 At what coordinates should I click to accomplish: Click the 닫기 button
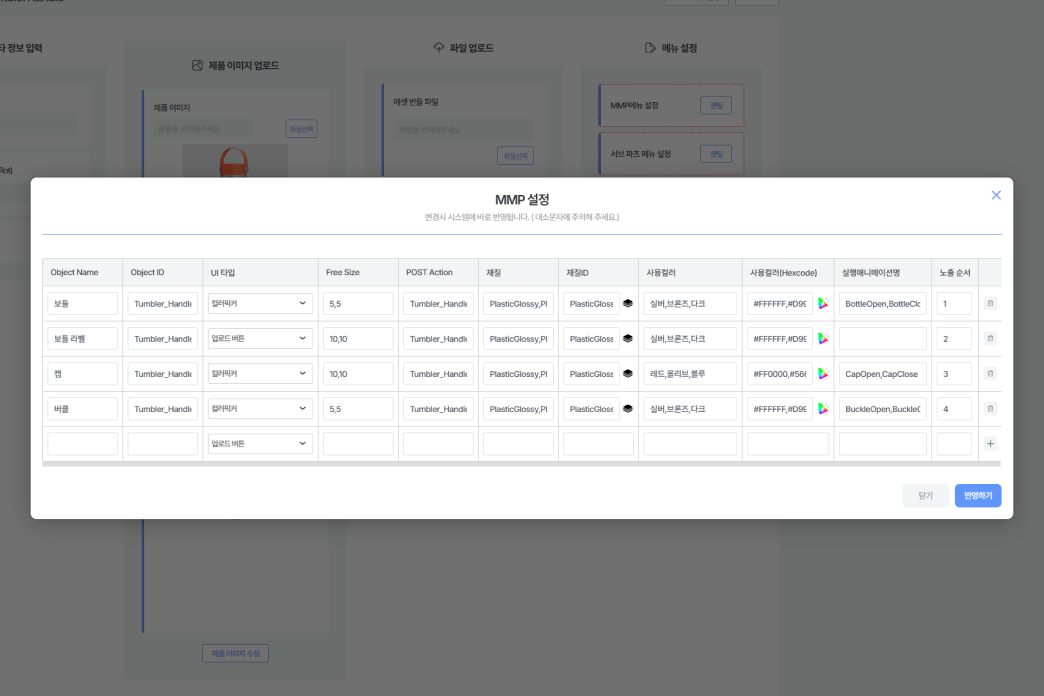pos(925,496)
